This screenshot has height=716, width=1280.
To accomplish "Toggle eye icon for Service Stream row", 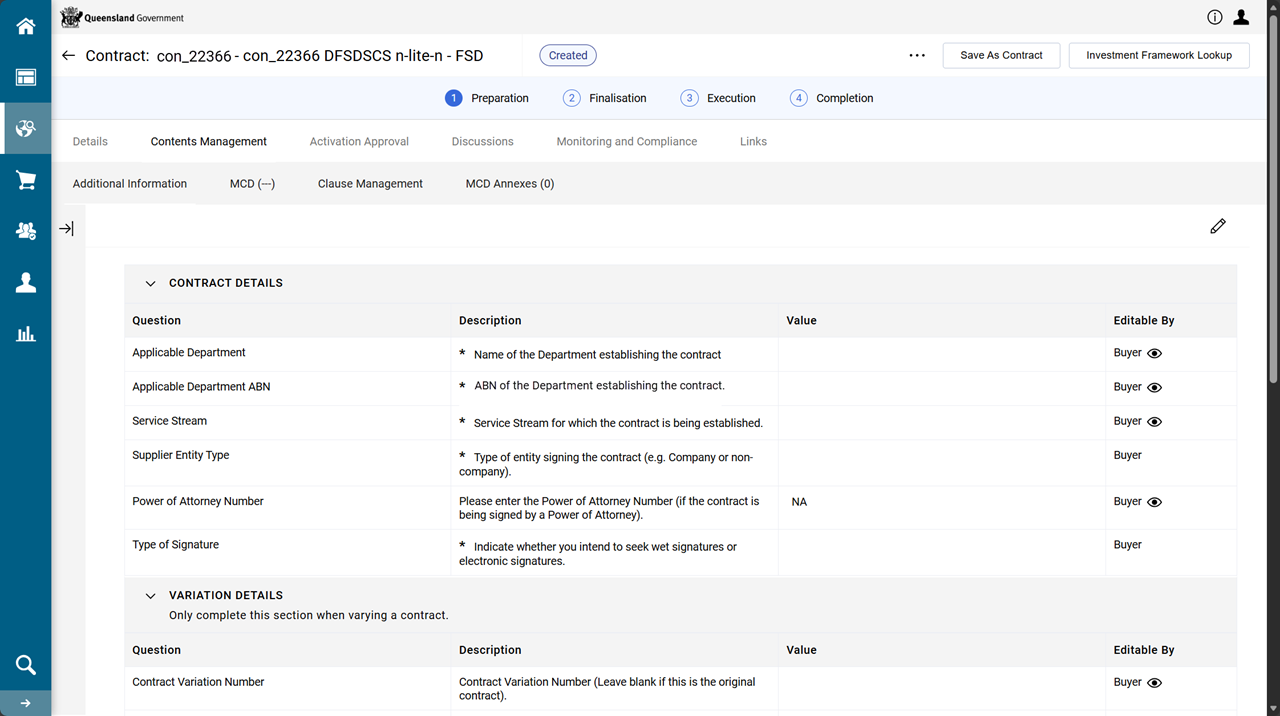I will coord(1154,422).
